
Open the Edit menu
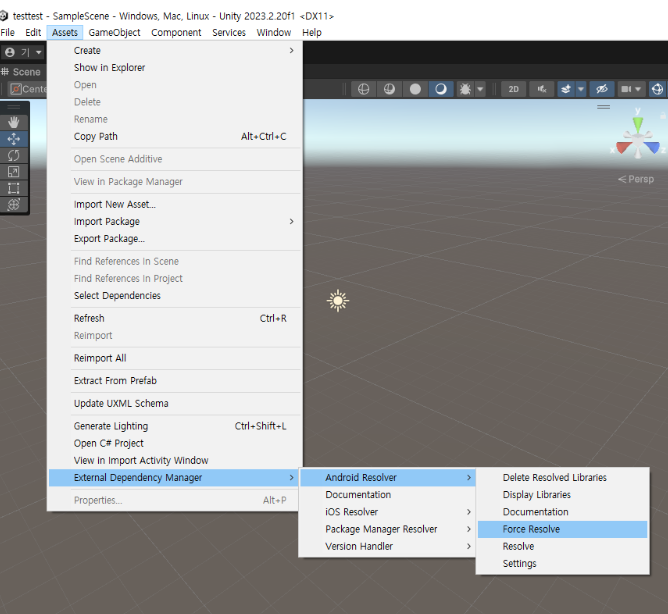coord(33,32)
